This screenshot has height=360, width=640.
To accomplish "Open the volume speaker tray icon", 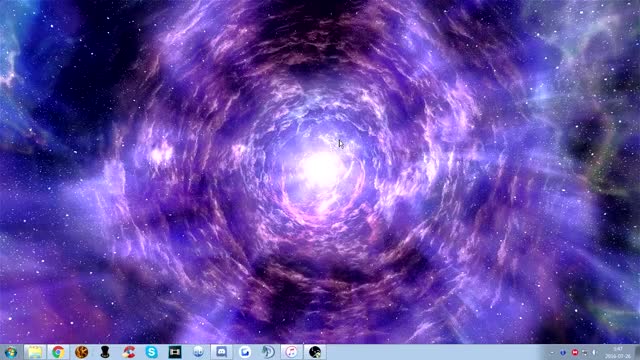I will click(x=595, y=352).
